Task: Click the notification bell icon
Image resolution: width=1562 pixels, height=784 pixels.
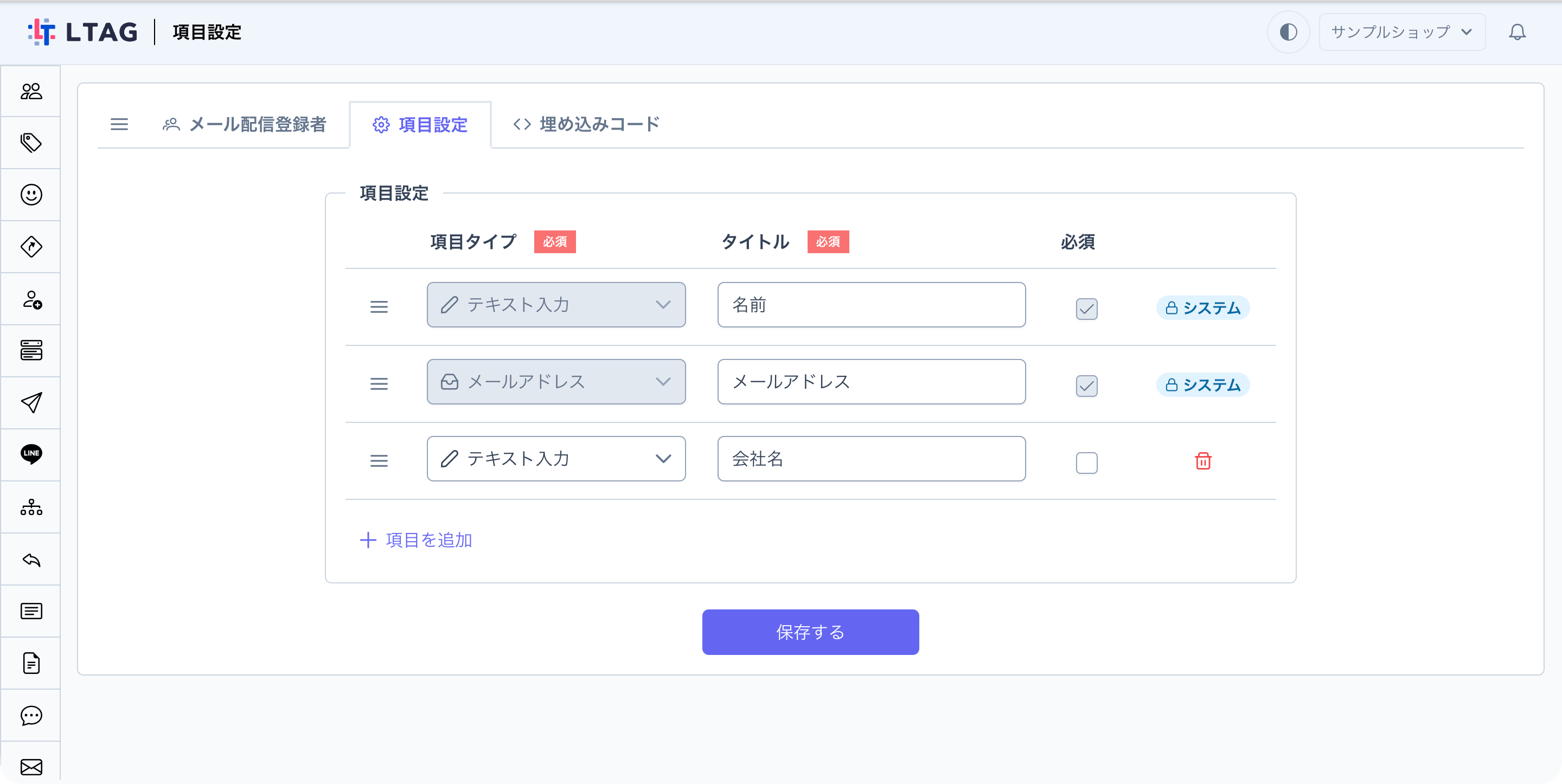Action: click(x=1517, y=32)
